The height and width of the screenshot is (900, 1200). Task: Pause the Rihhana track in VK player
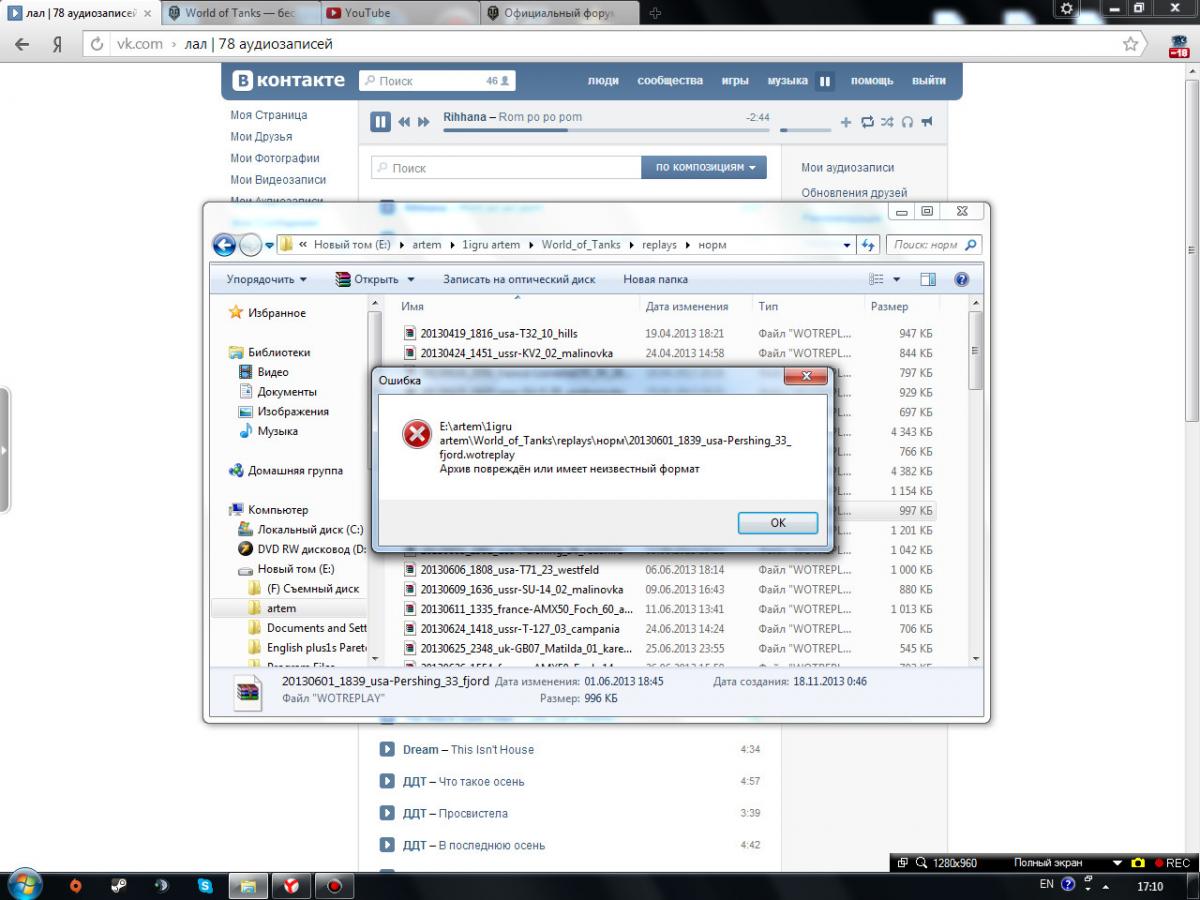[380, 122]
